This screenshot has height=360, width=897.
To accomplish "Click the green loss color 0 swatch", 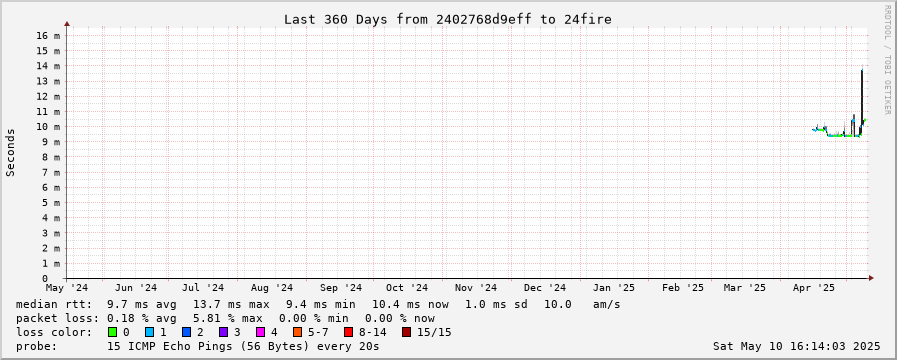I will point(112,332).
